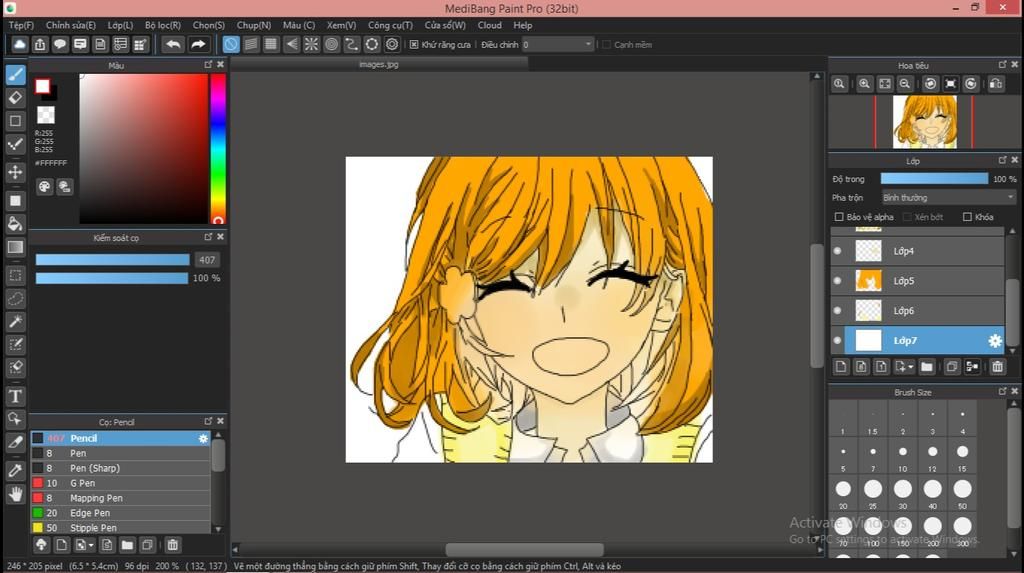Select the Magic Wand tool
The width and height of the screenshot is (1024, 573).
tap(15, 321)
